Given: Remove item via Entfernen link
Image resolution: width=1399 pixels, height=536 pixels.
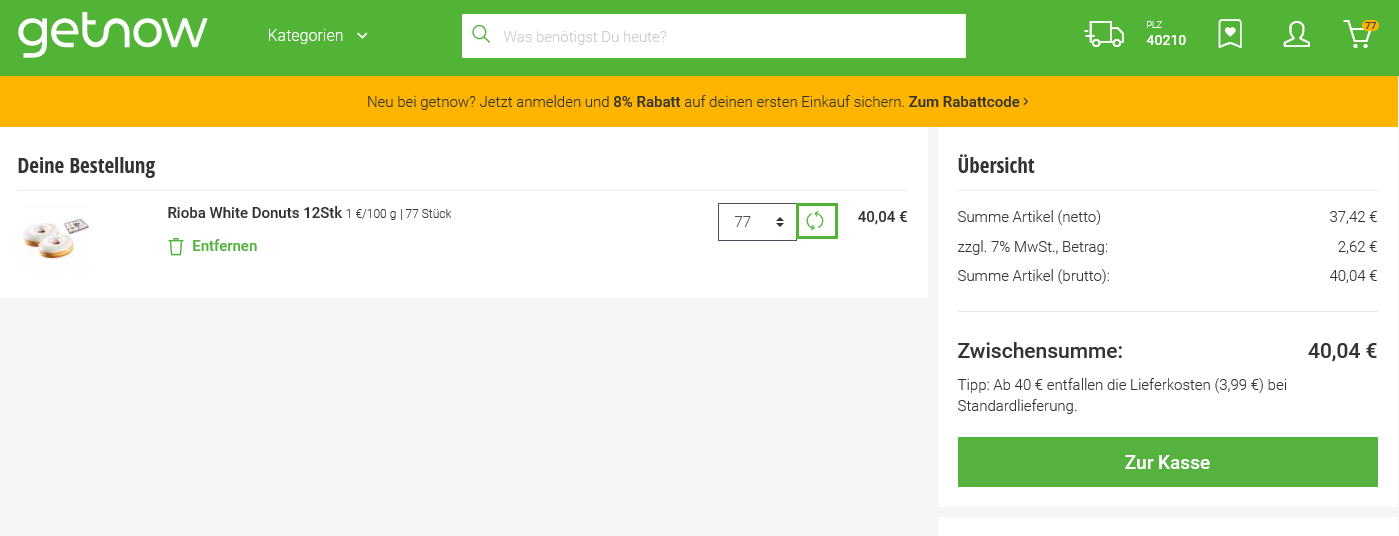Looking at the screenshot, I should [224, 246].
